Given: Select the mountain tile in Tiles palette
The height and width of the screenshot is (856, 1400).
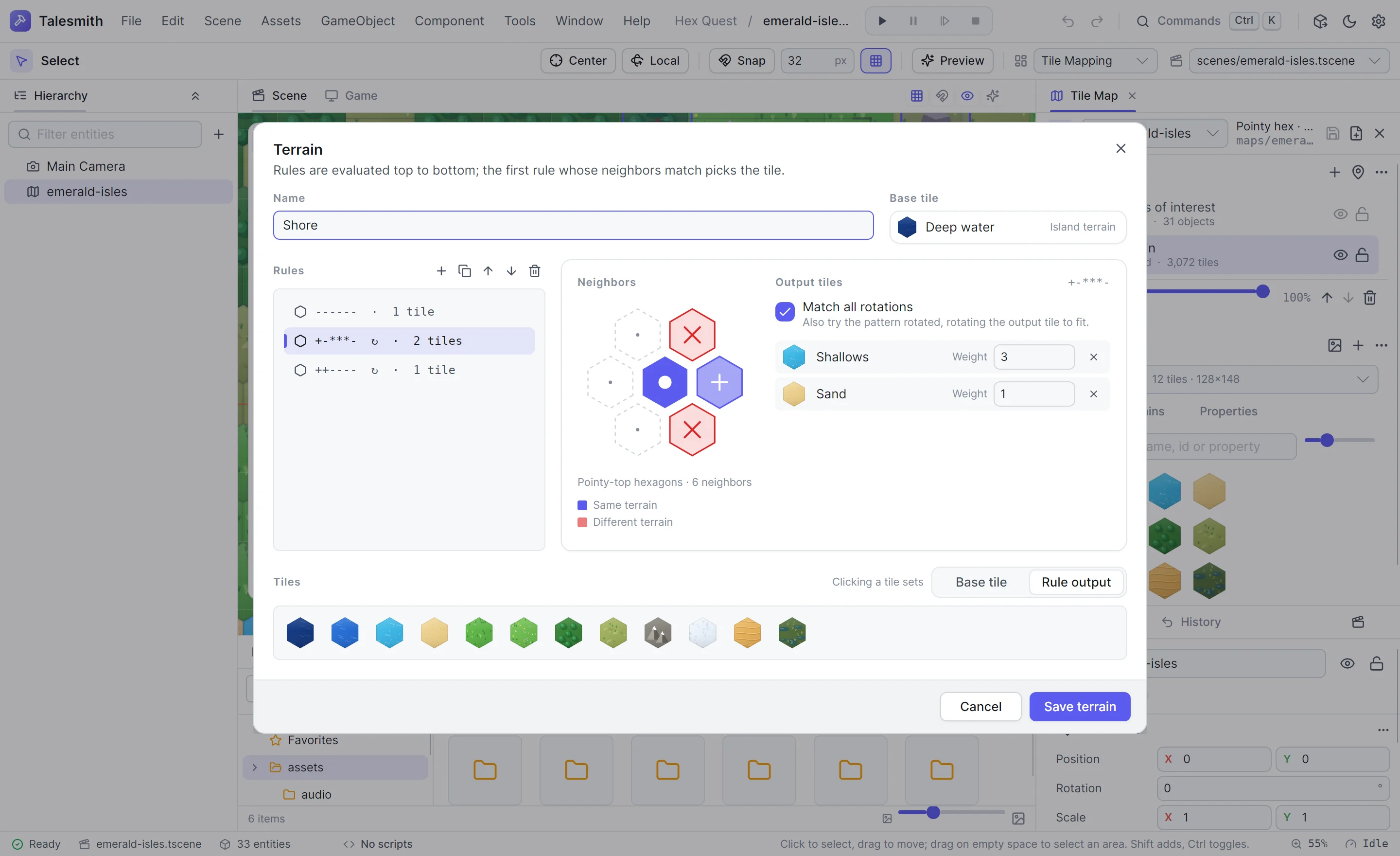Looking at the screenshot, I should click(x=658, y=633).
